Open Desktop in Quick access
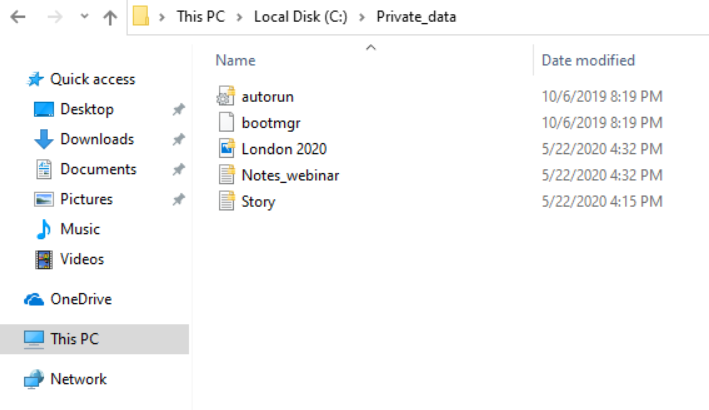 point(87,109)
